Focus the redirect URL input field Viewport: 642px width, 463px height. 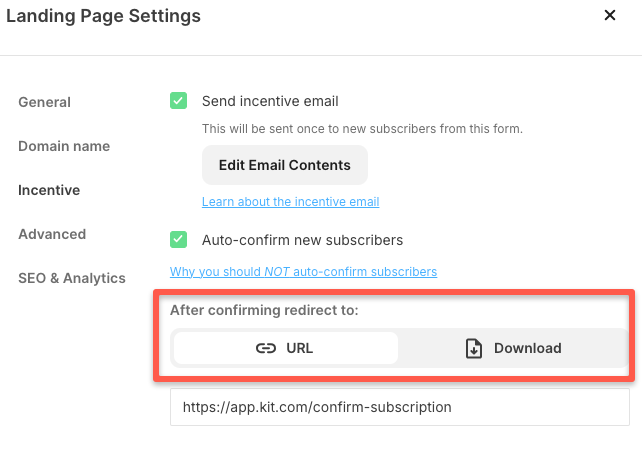coord(400,407)
